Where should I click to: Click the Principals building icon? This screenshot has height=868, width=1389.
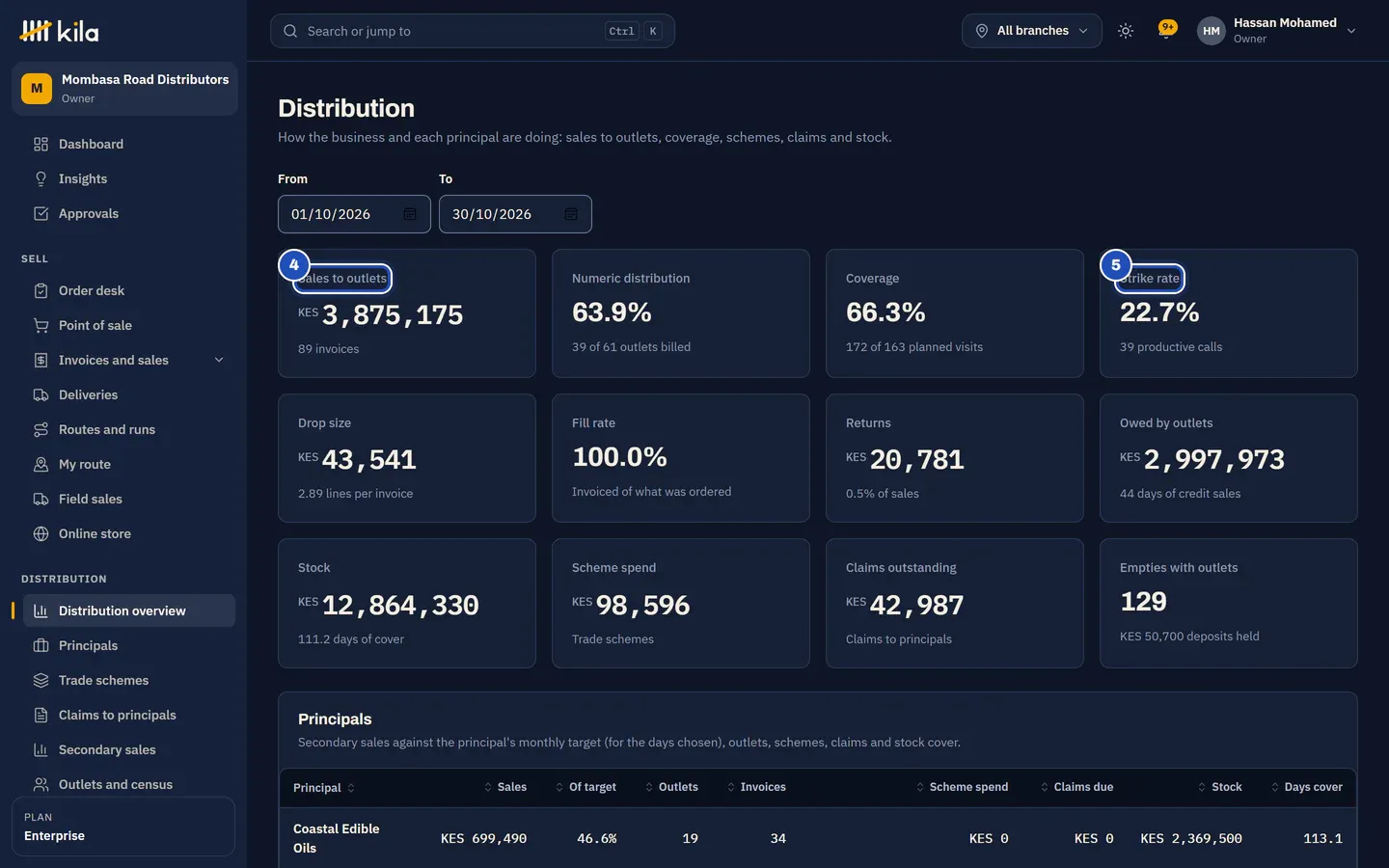click(x=41, y=646)
